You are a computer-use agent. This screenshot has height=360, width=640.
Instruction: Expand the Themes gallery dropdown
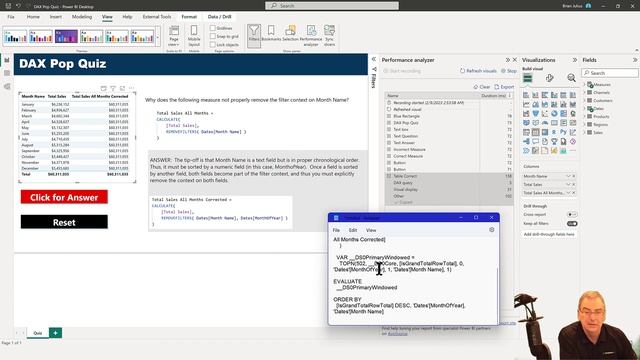pos(158,37)
